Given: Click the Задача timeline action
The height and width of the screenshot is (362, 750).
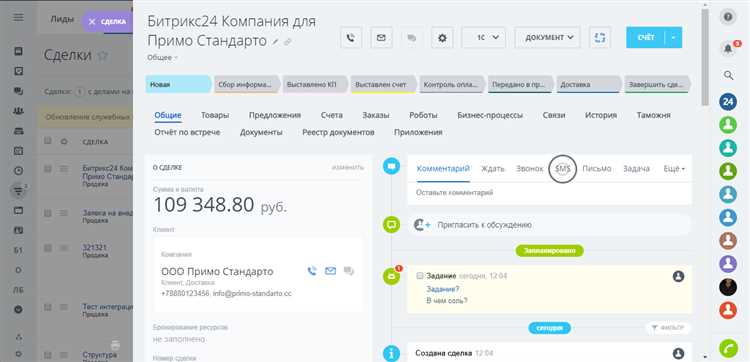Looking at the screenshot, I should point(636,169).
